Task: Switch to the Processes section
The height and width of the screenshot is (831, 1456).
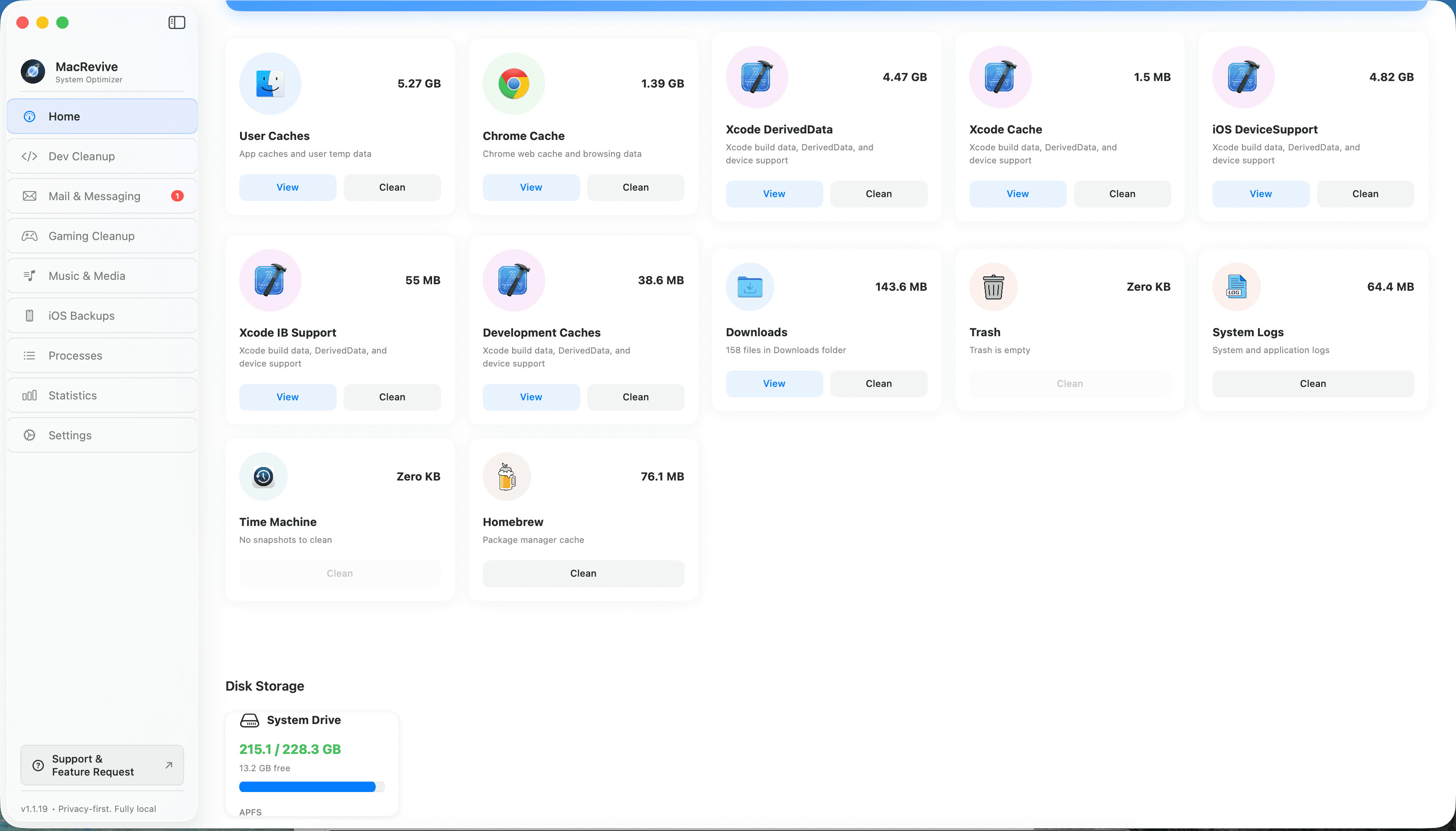Action: click(75, 355)
